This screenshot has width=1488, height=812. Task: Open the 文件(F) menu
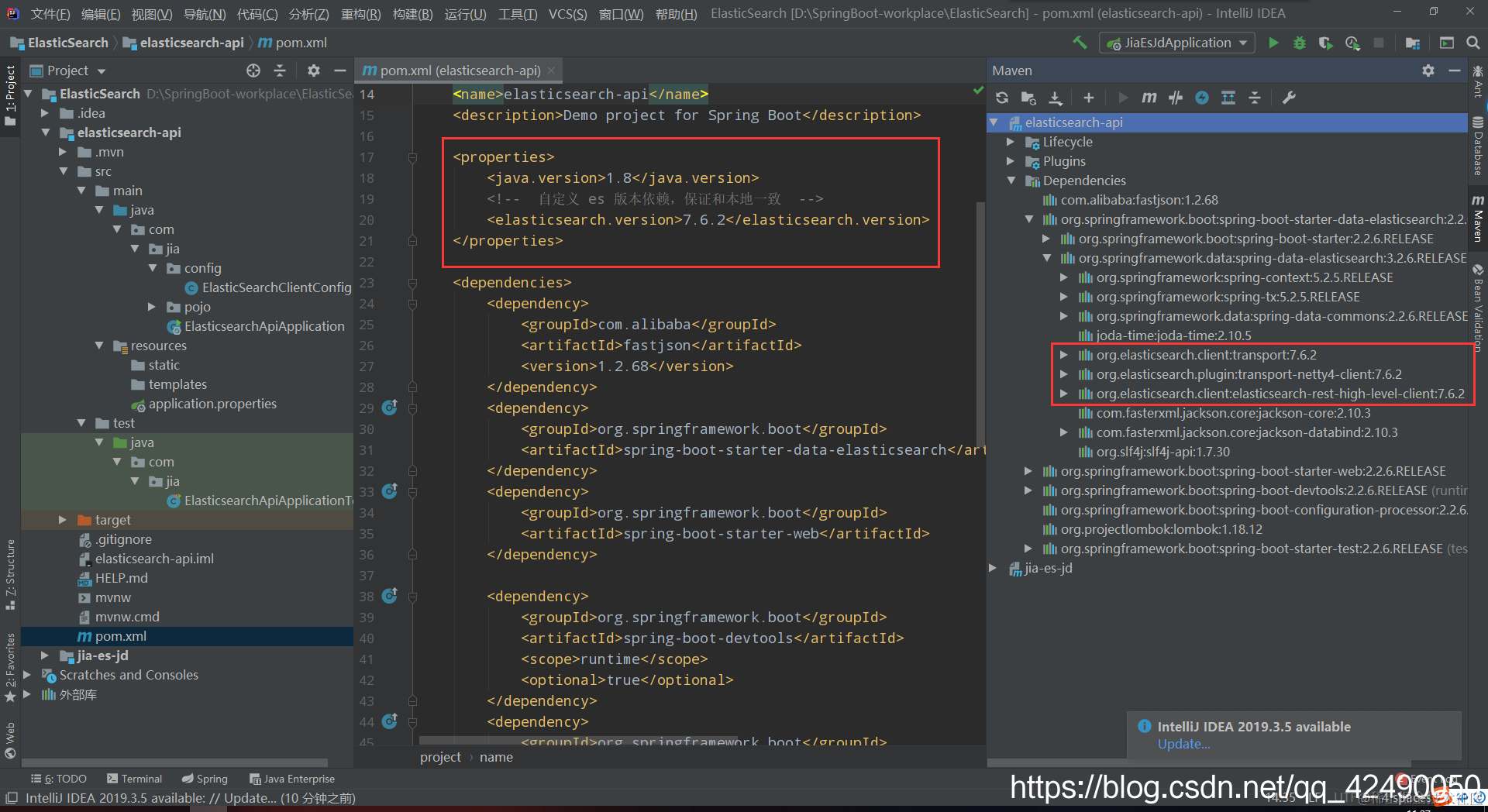click(50, 14)
